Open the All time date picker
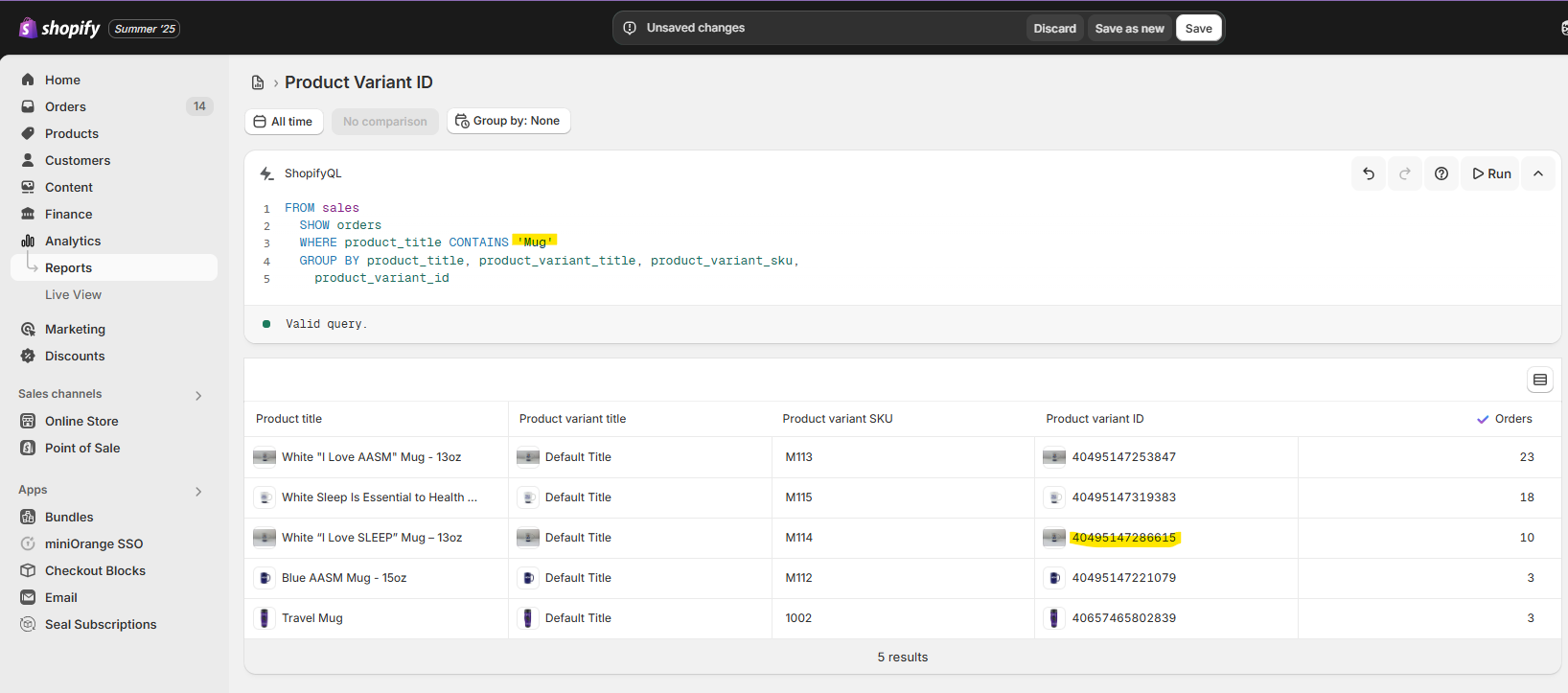This screenshot has width=1568, height=693. click(284, 122)
